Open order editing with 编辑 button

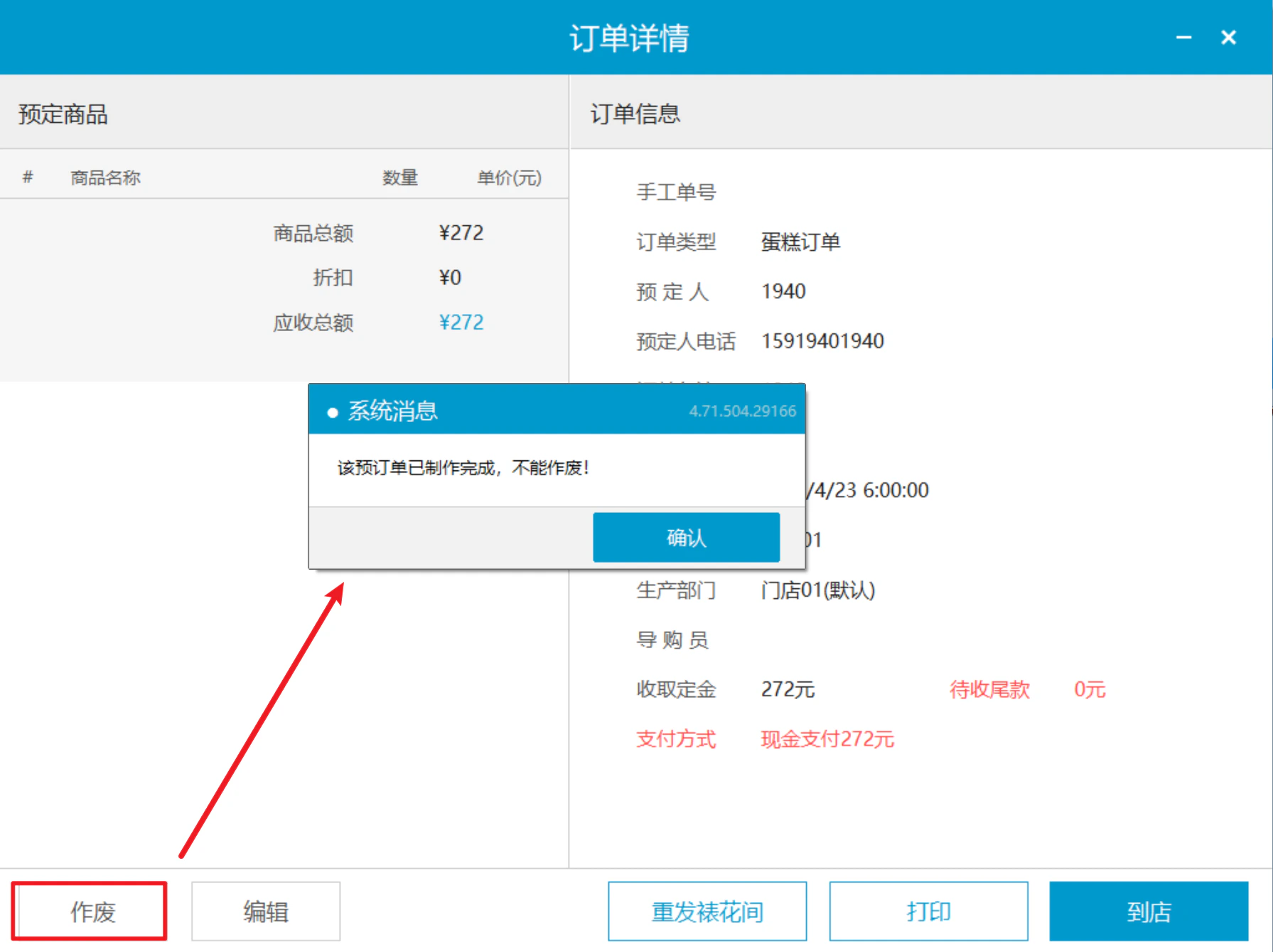tap(266, 912)
